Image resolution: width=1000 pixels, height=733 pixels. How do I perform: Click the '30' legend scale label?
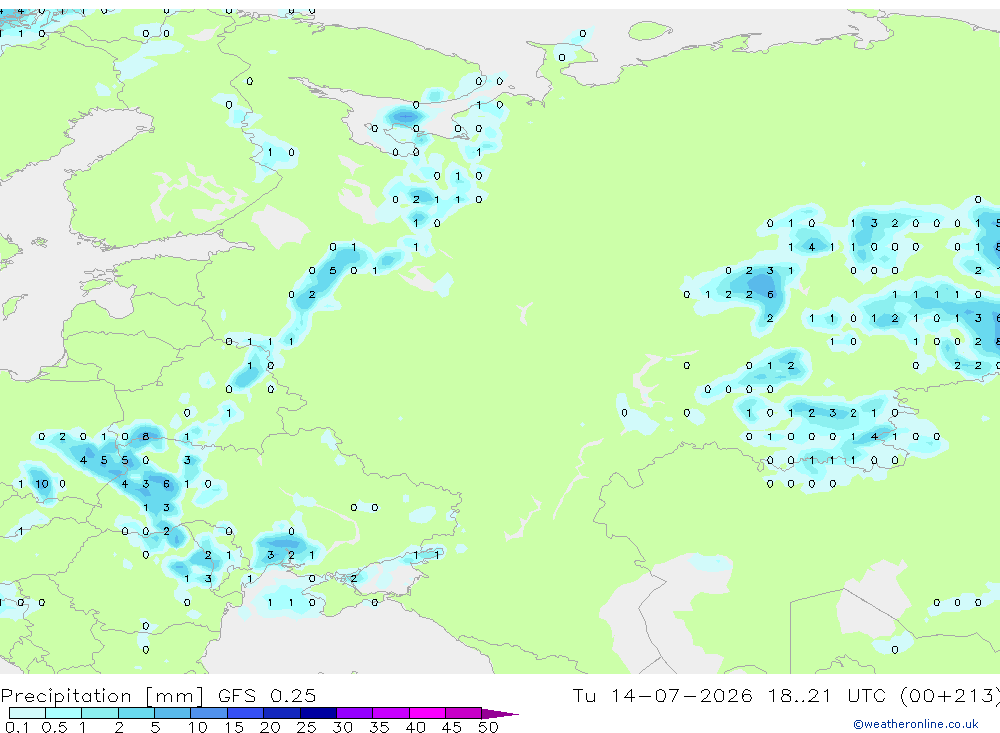click(x=343, y=727)
